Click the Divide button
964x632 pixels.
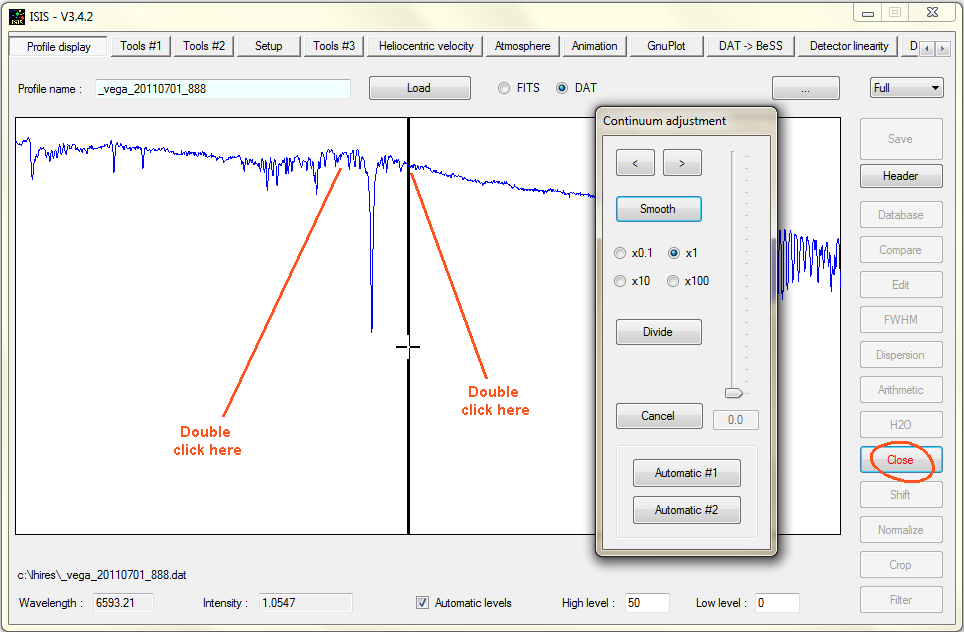(658, 332)
